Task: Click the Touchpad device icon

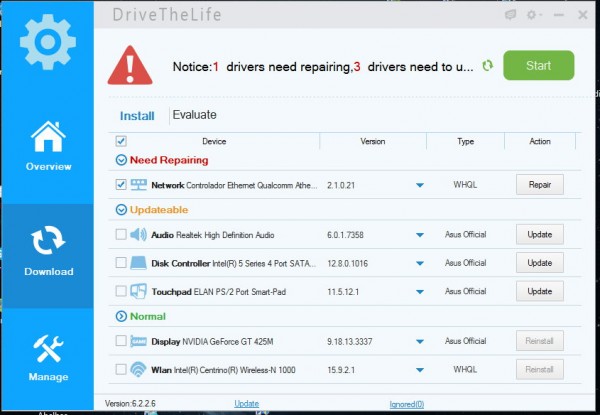Action: [138, 291]
